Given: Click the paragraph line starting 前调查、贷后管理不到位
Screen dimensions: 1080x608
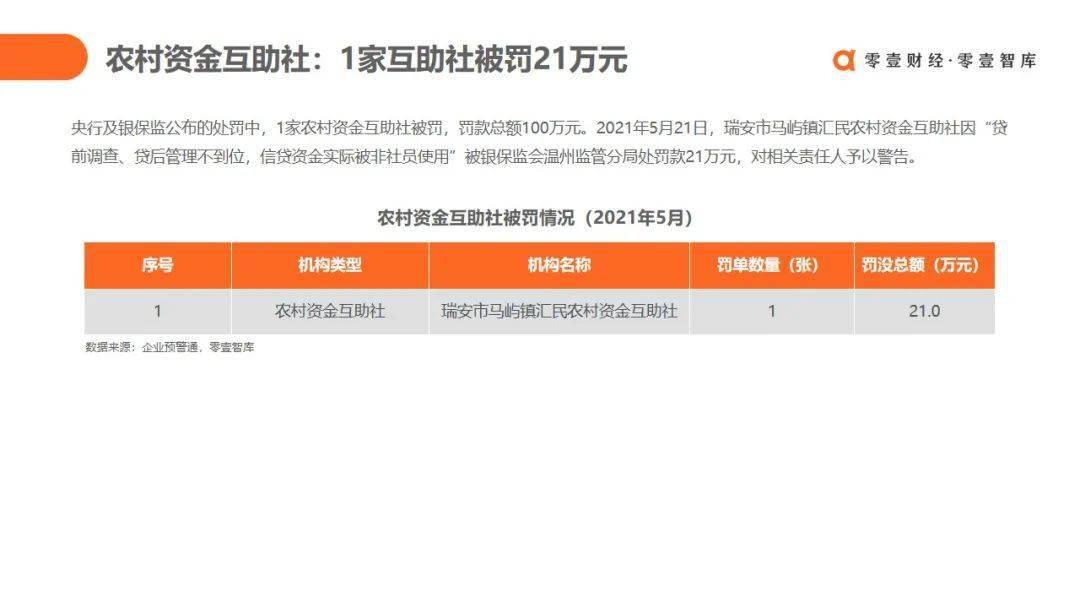Looking at the screenshot, I should point(494,157).
